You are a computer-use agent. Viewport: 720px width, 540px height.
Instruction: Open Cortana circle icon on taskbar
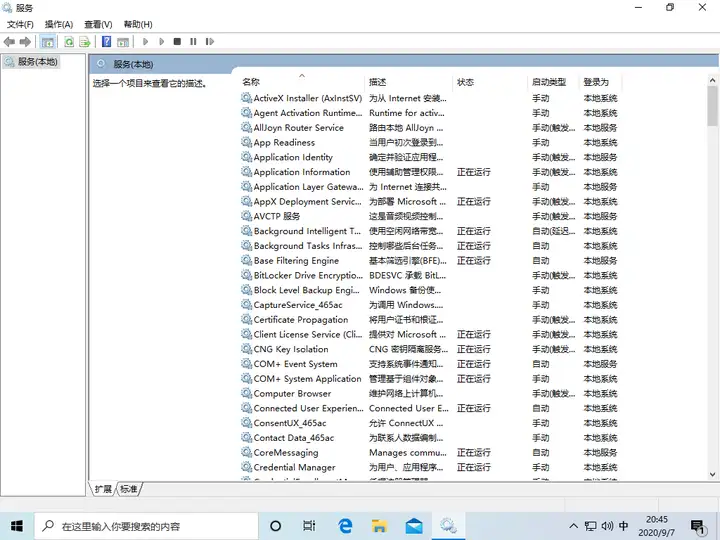tap(276, 526)
